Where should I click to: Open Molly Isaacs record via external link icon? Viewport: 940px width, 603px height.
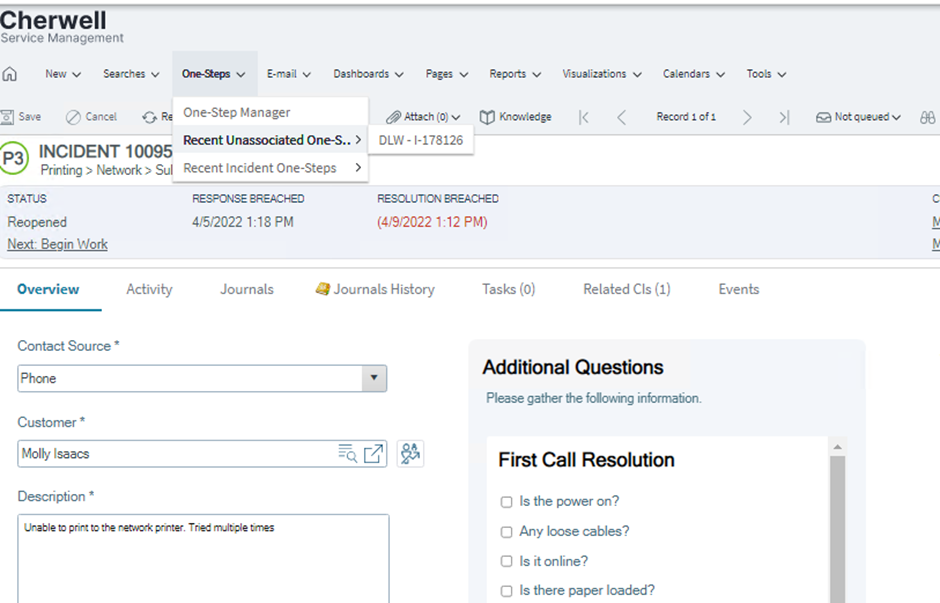(x=371, y=453)
